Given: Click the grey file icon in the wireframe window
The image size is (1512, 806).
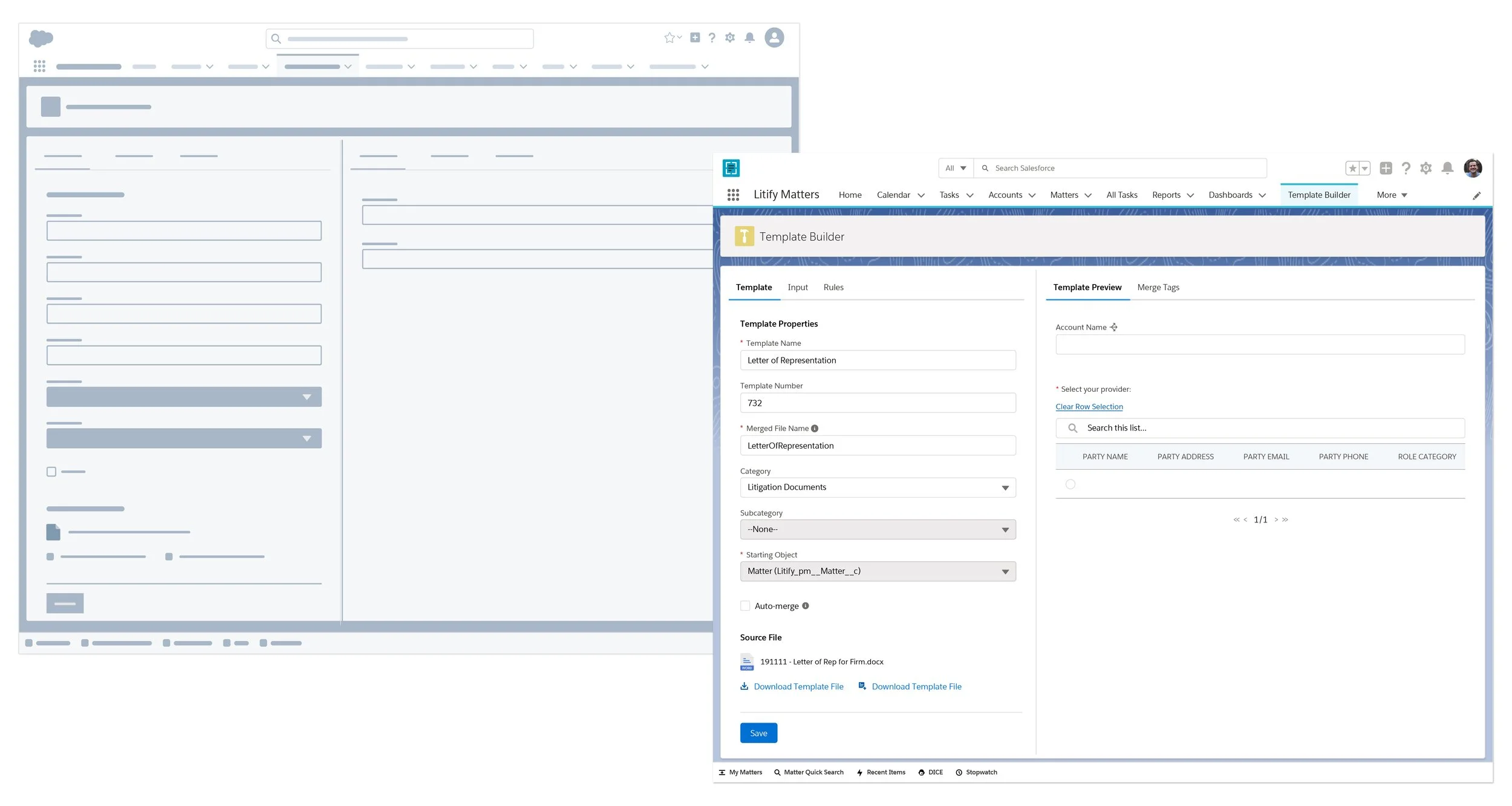Looking at the screenshot, I should point(53,532).
